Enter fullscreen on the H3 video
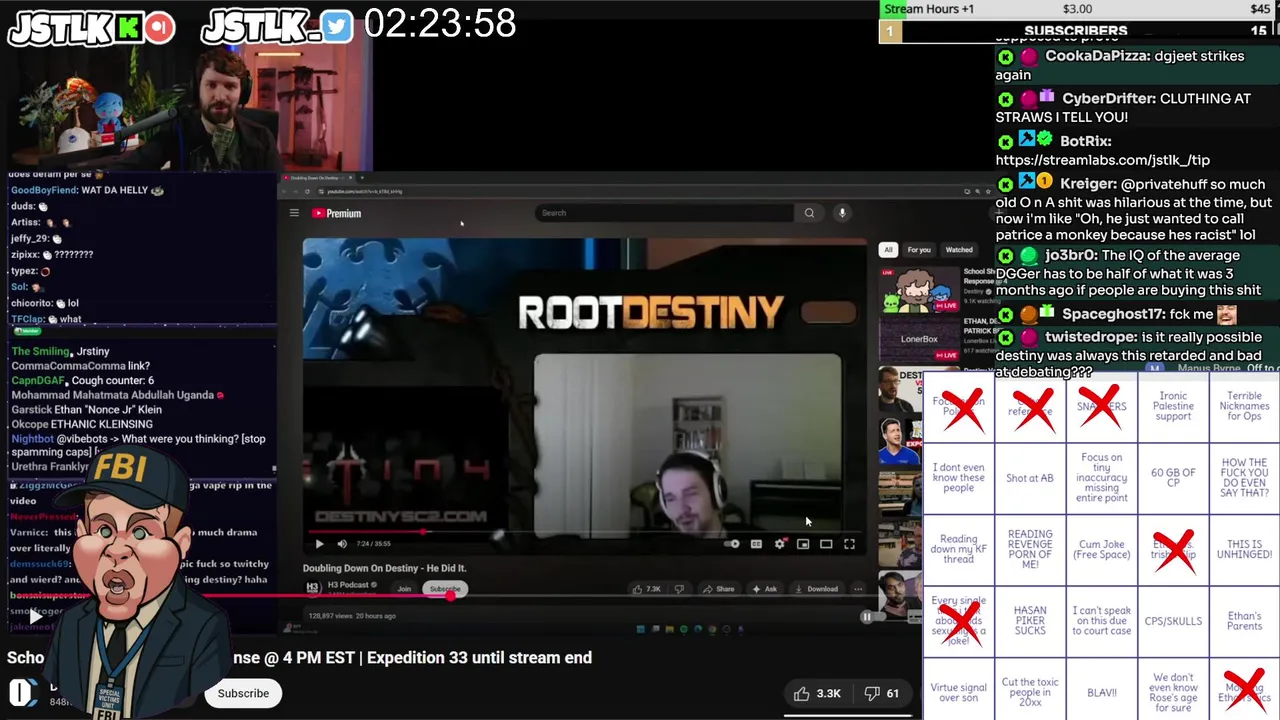 pyautogui.click(x=849, y=544)
